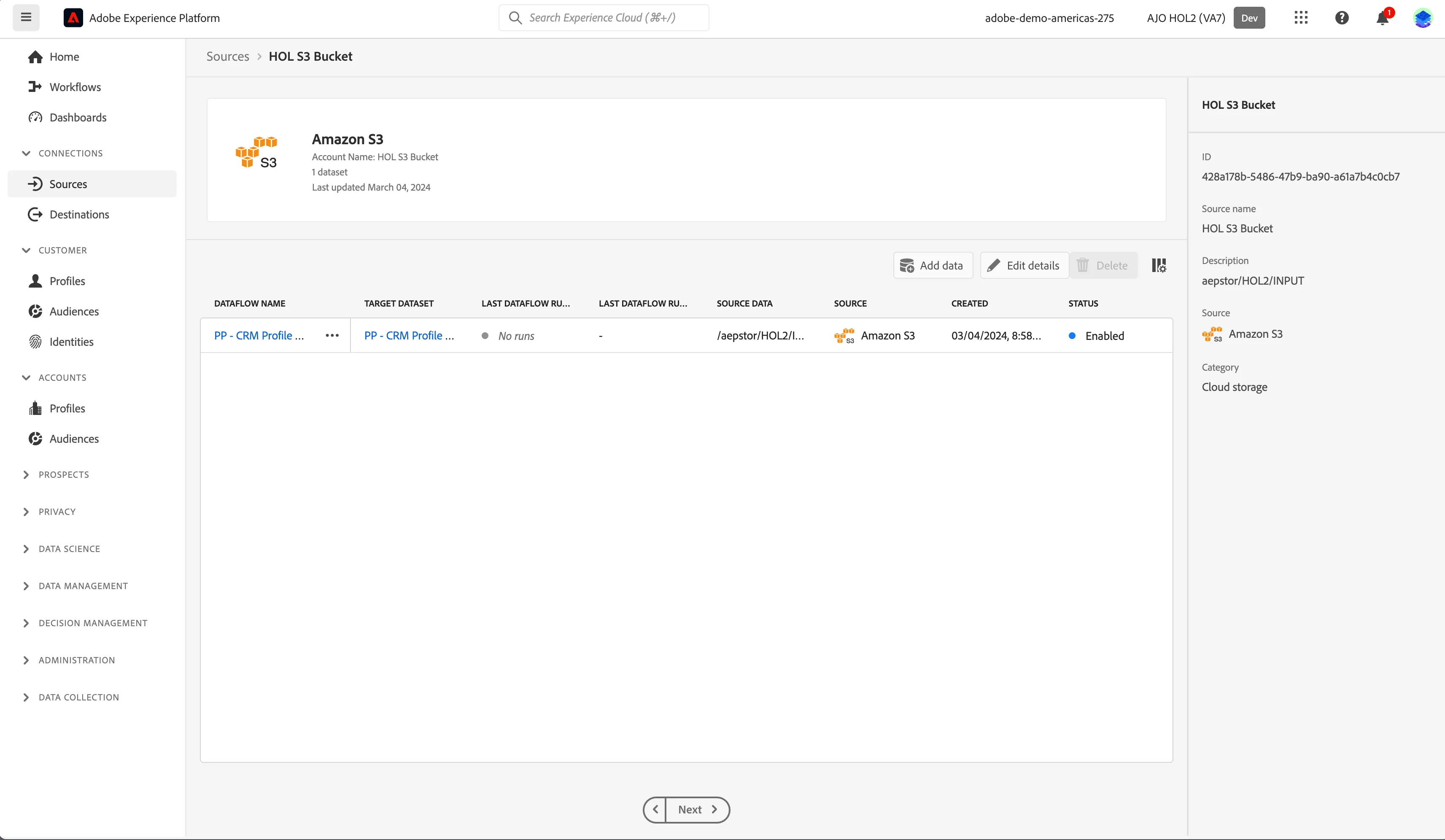Screen dimensions: 1445x840
Task: Open the column settings icon
Action: point(1159,266)
